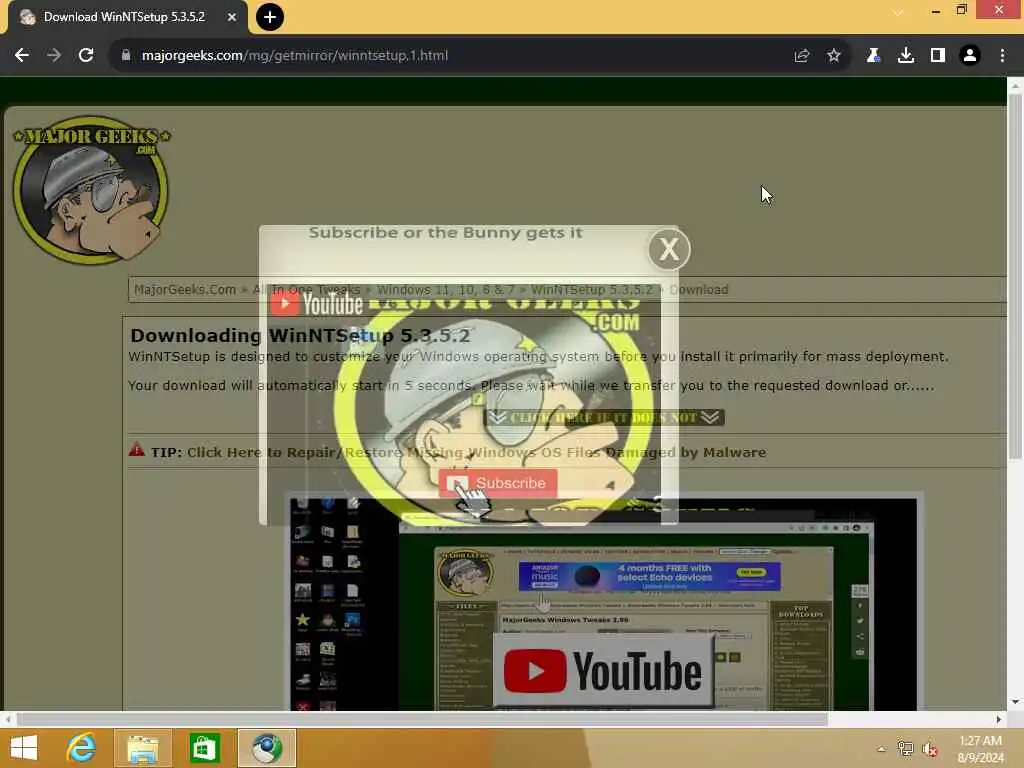
Task: Click the Downloading WinNTSetup 5.3.5.2 heading
Action: point(300,336)
